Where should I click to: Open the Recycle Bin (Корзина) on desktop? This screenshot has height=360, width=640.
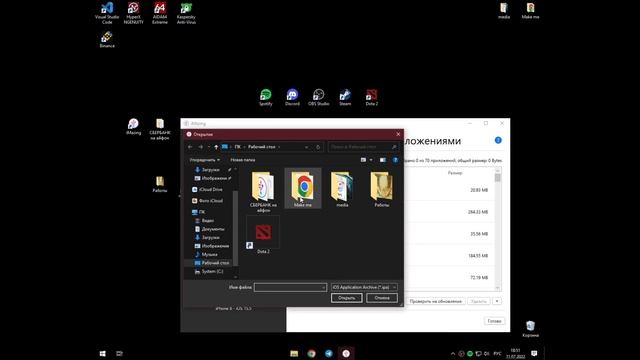530,329
